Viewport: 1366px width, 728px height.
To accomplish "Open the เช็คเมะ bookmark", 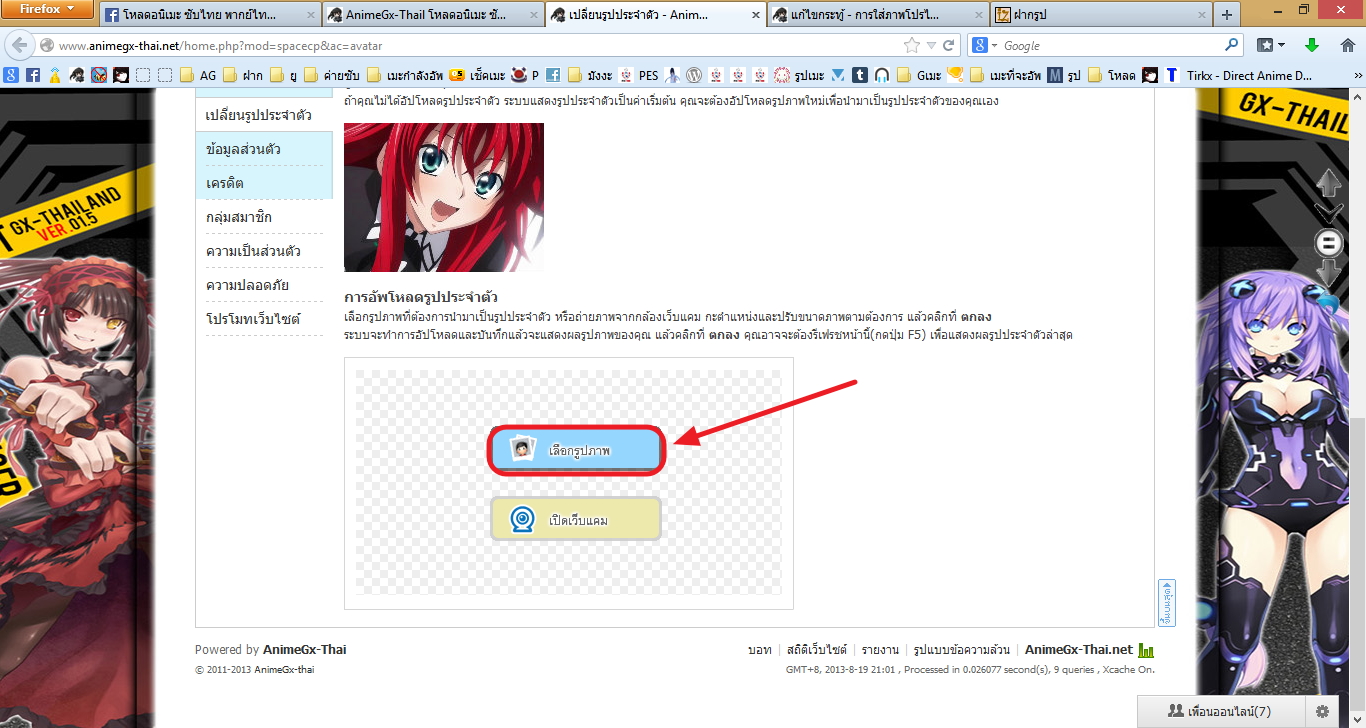I will [476, 75].
